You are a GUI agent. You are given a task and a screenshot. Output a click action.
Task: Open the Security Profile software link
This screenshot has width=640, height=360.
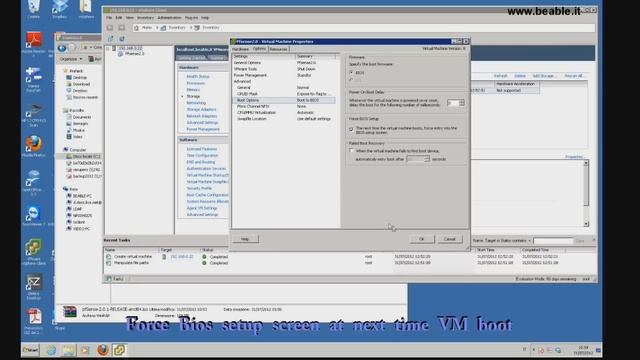199,188
